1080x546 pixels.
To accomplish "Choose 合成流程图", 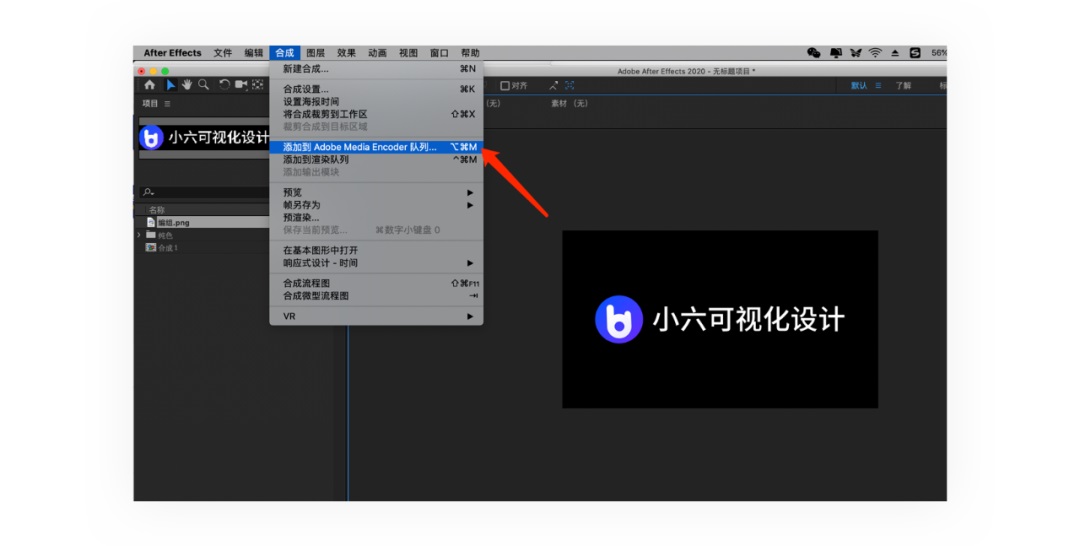I will (376, 283).
